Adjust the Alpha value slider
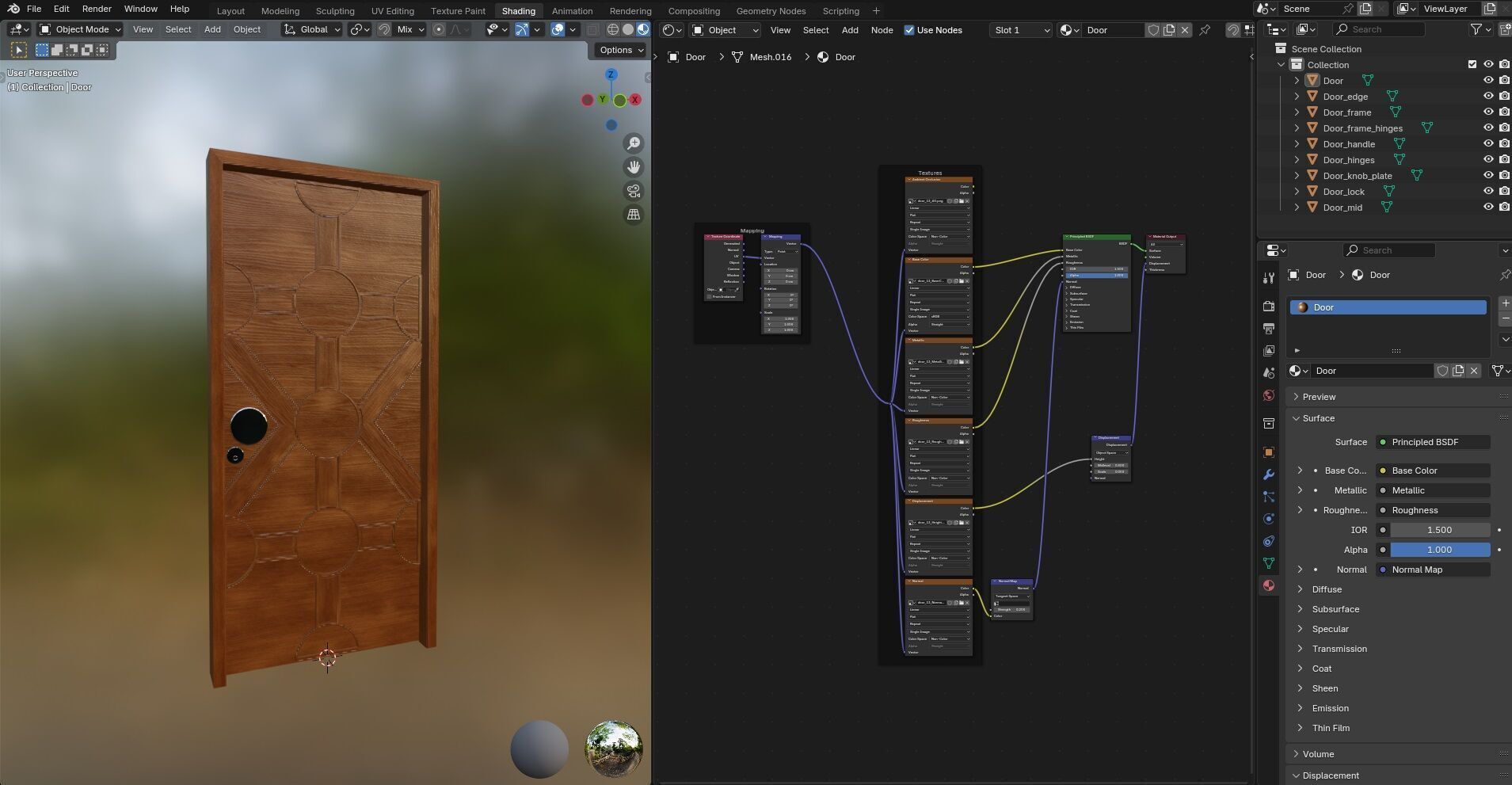The height and width of the screenshot is (785, 1512). [1440, 550]
